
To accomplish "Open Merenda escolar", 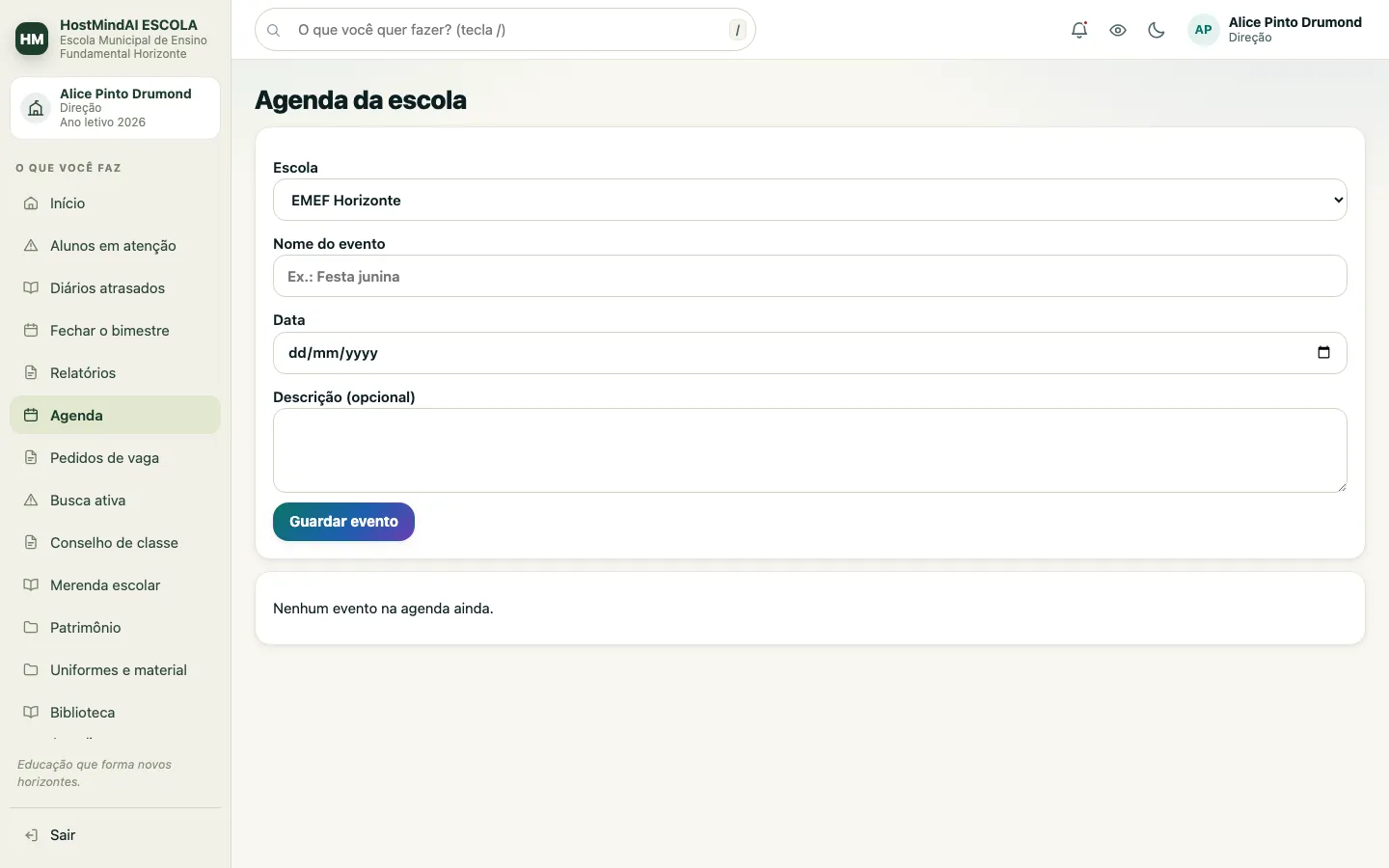I will (115, 585).
